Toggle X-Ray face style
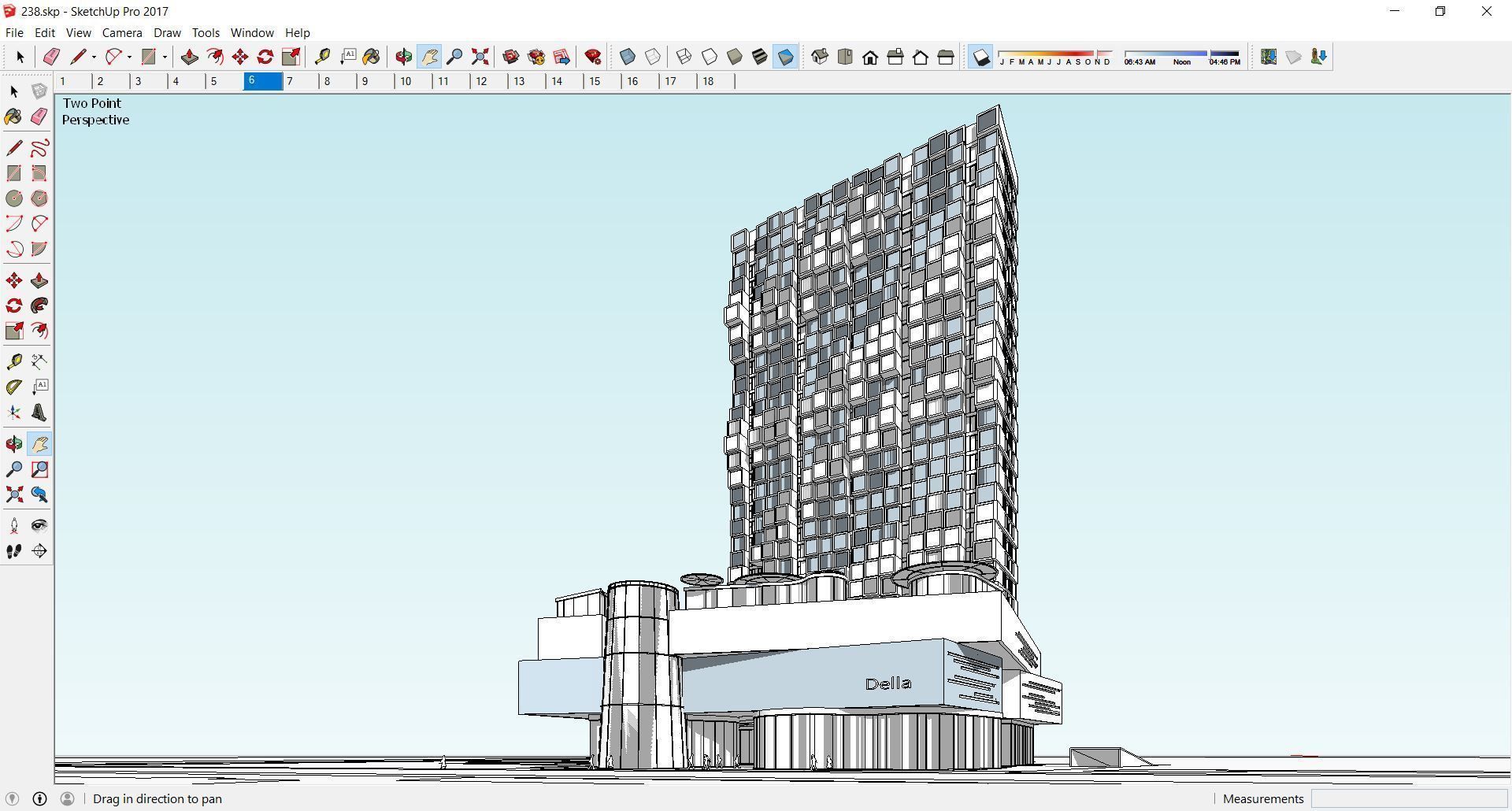The image size is (1512, 811). point(628,57)
